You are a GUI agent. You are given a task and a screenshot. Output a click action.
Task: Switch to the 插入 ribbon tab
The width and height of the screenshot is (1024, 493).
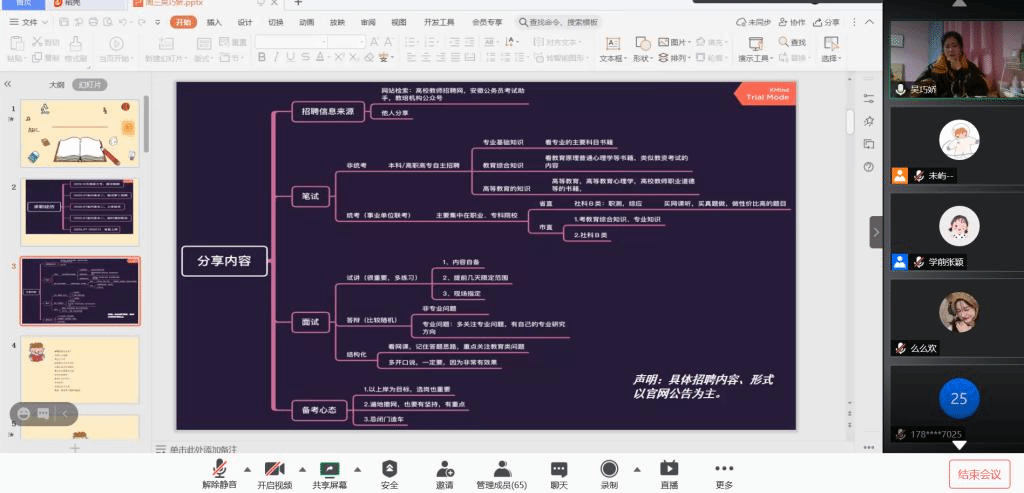(214, 21)
